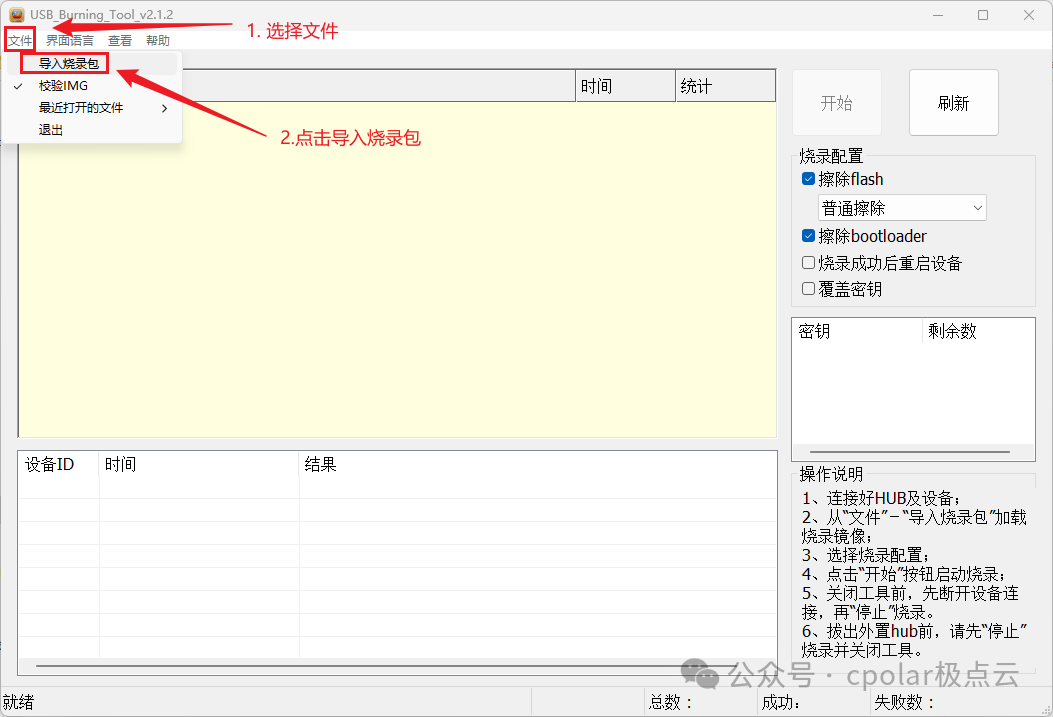1053x717 pixels.
Task: Click the USB Burning Tool app icon
Action: [x=17, y=15]
